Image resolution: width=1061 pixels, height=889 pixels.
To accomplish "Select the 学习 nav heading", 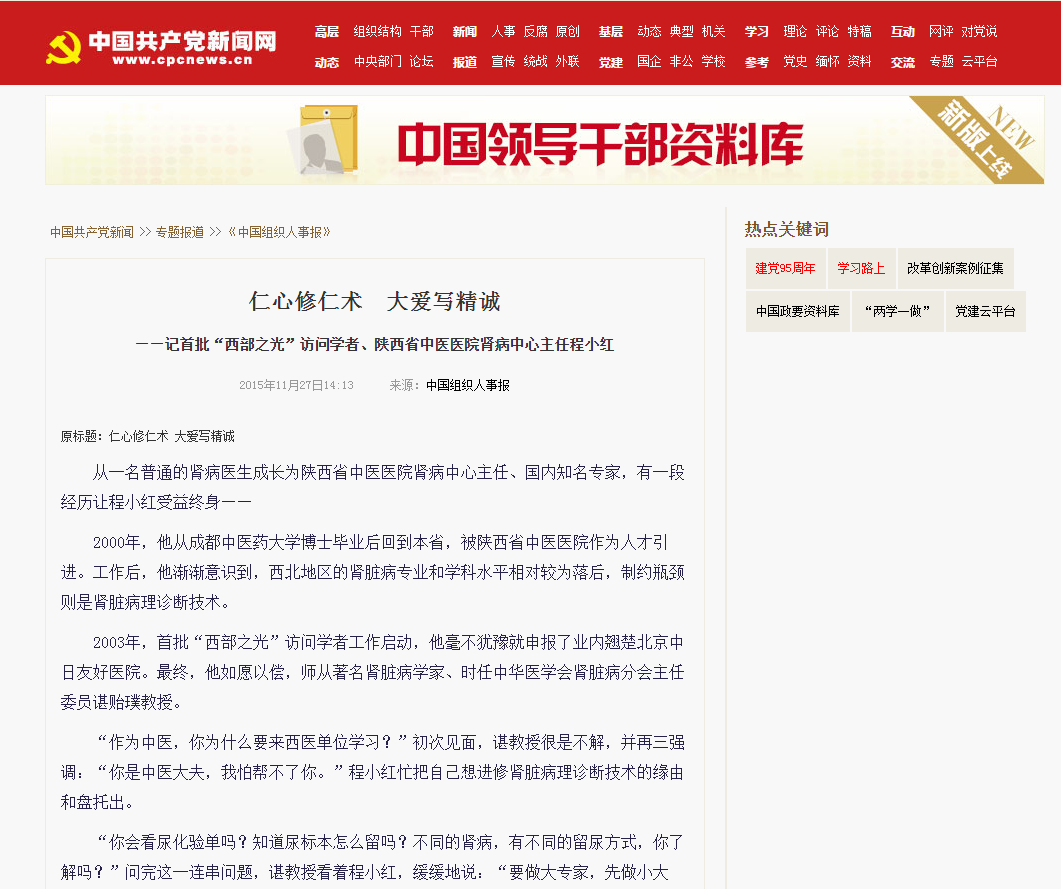I will tap(757, 31).
